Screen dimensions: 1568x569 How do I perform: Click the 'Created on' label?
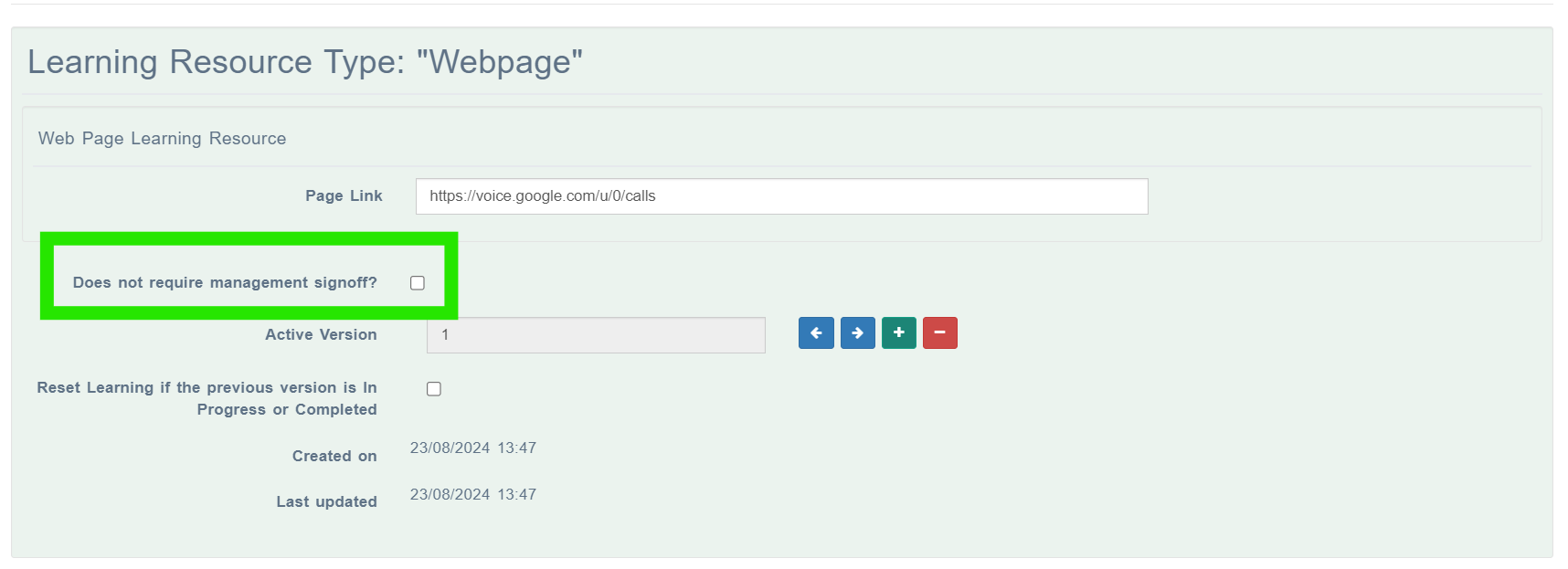(x=334, y=456)
